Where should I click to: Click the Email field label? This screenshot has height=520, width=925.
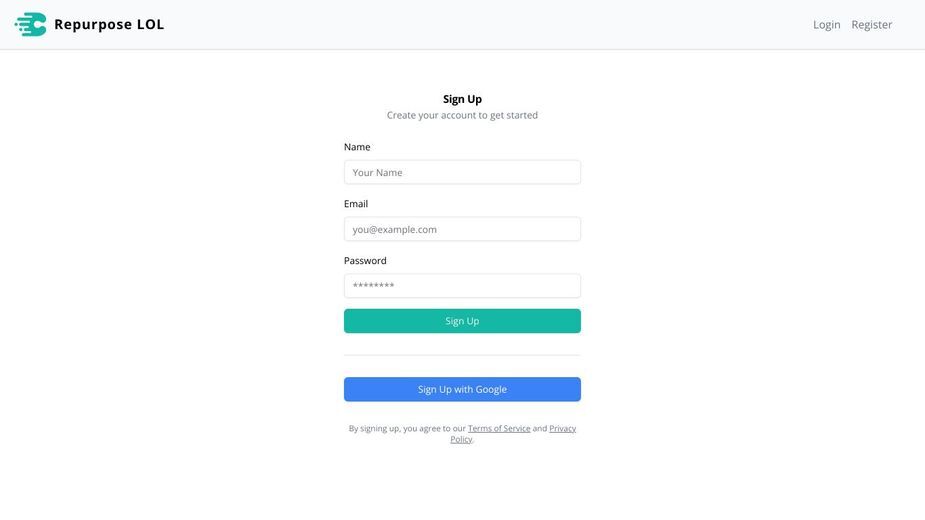[x=356, y=204]
